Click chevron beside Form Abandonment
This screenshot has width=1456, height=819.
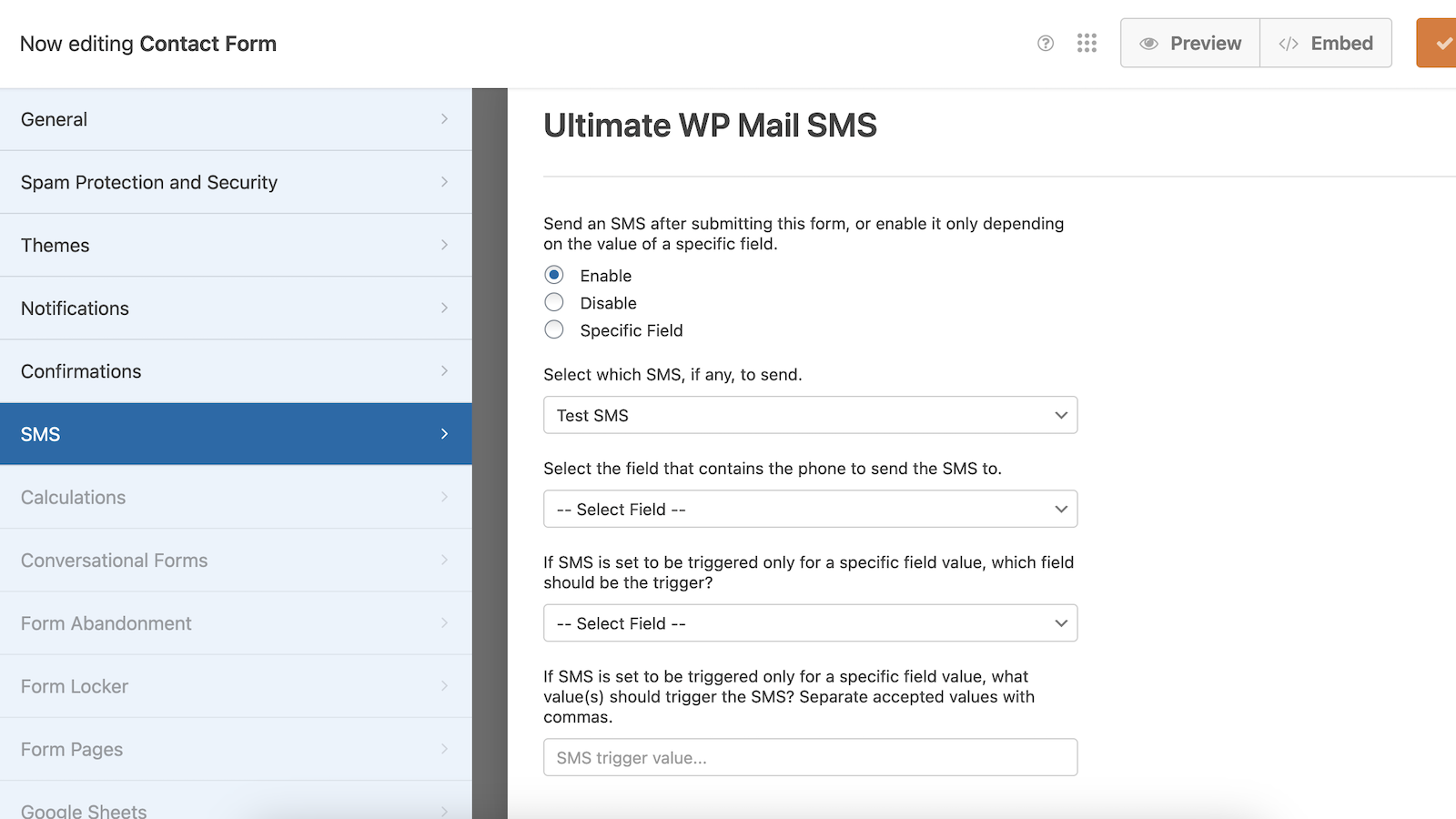coord(444,622)
